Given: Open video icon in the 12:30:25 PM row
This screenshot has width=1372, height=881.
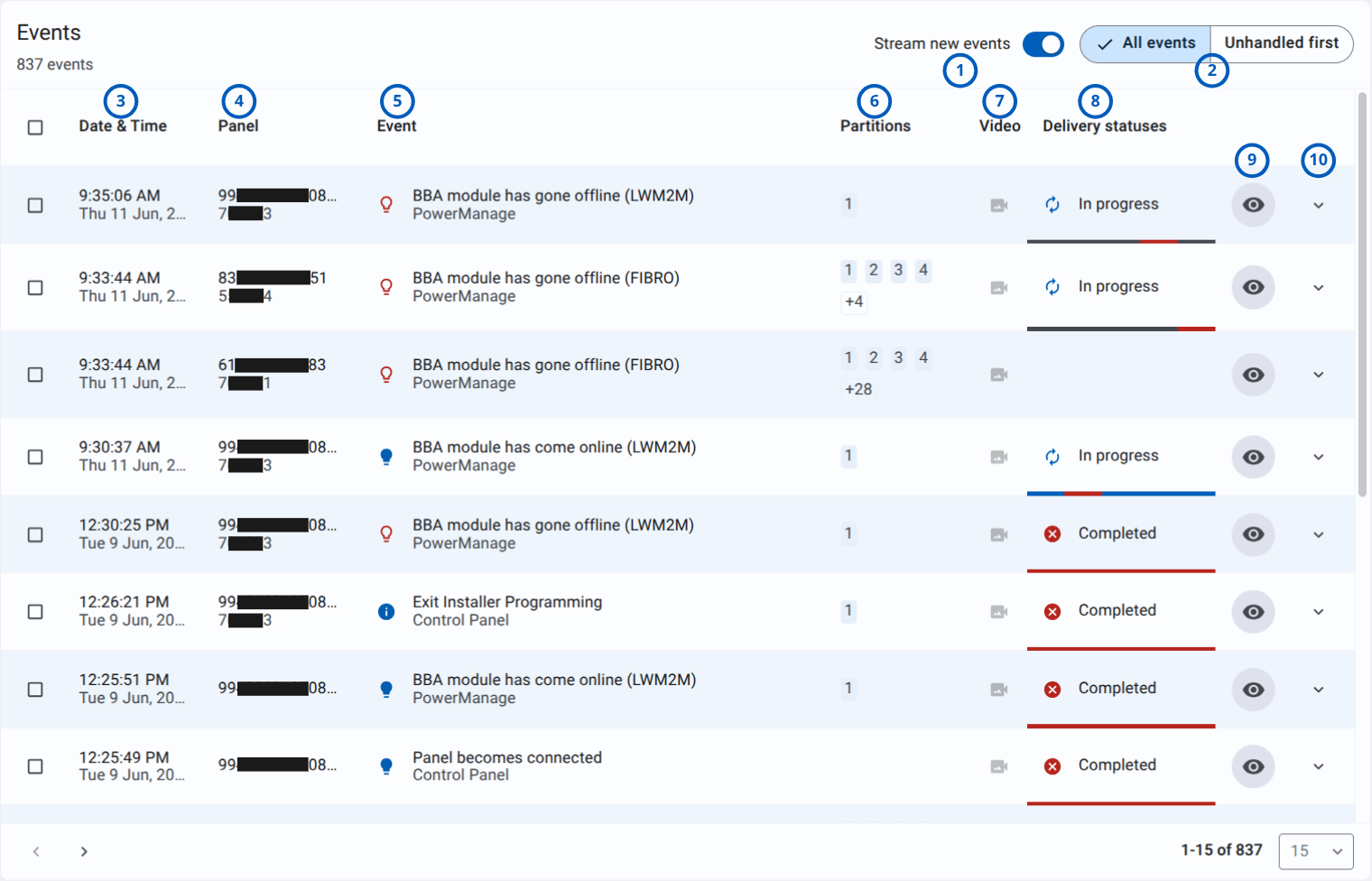Looking at the screenshot, I should [x=999, y=534].
